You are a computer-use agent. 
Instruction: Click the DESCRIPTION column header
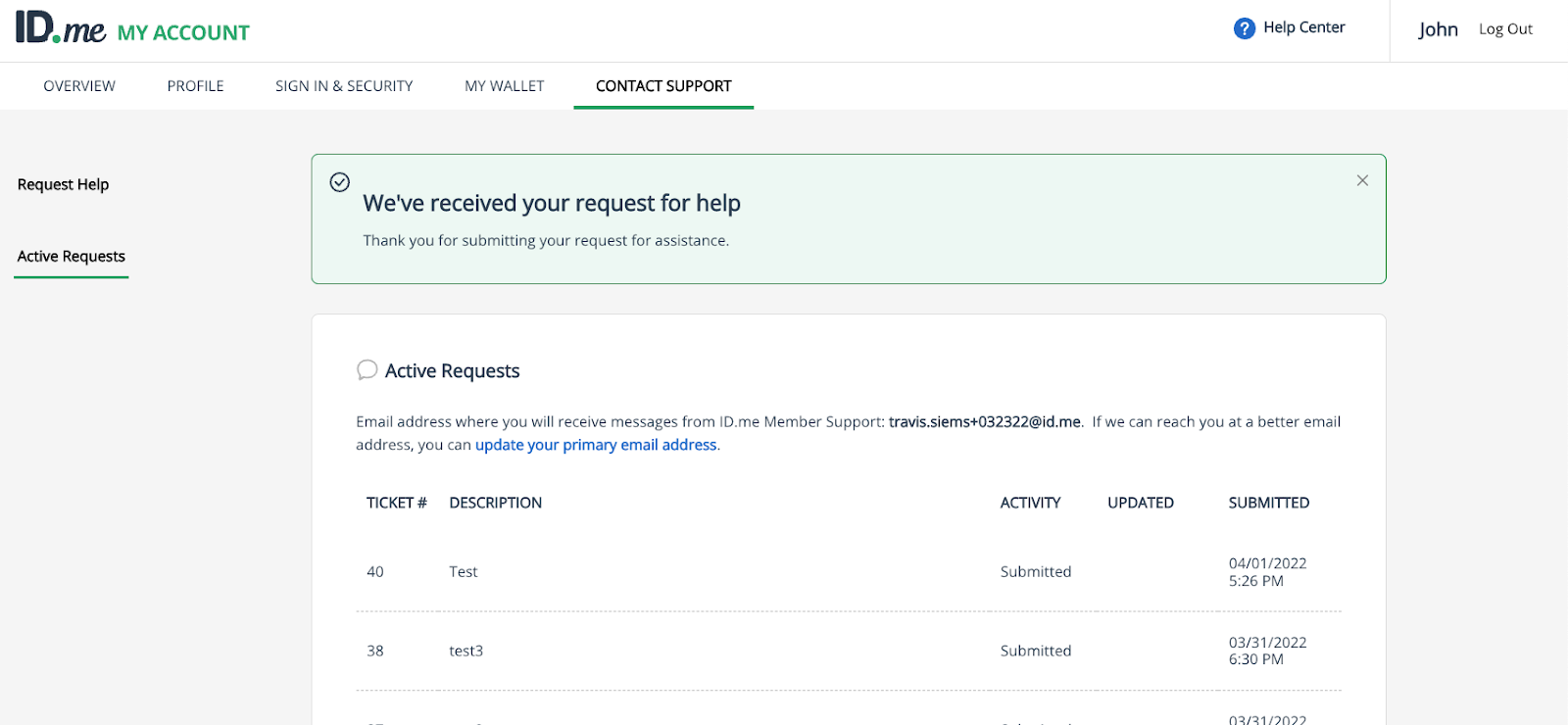(x=495, y=503)
